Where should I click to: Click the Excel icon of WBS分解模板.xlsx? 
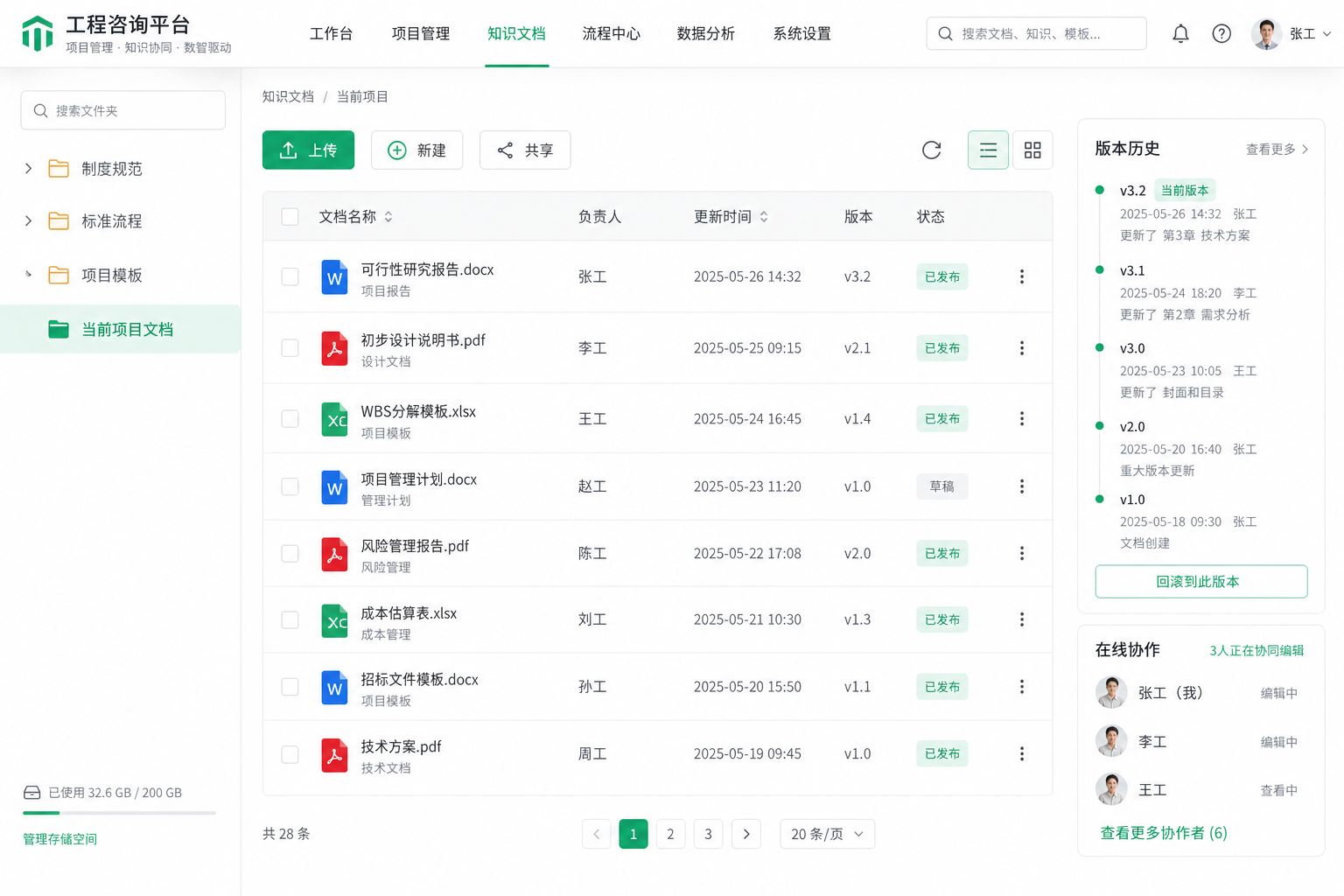(x=334, y=419)
